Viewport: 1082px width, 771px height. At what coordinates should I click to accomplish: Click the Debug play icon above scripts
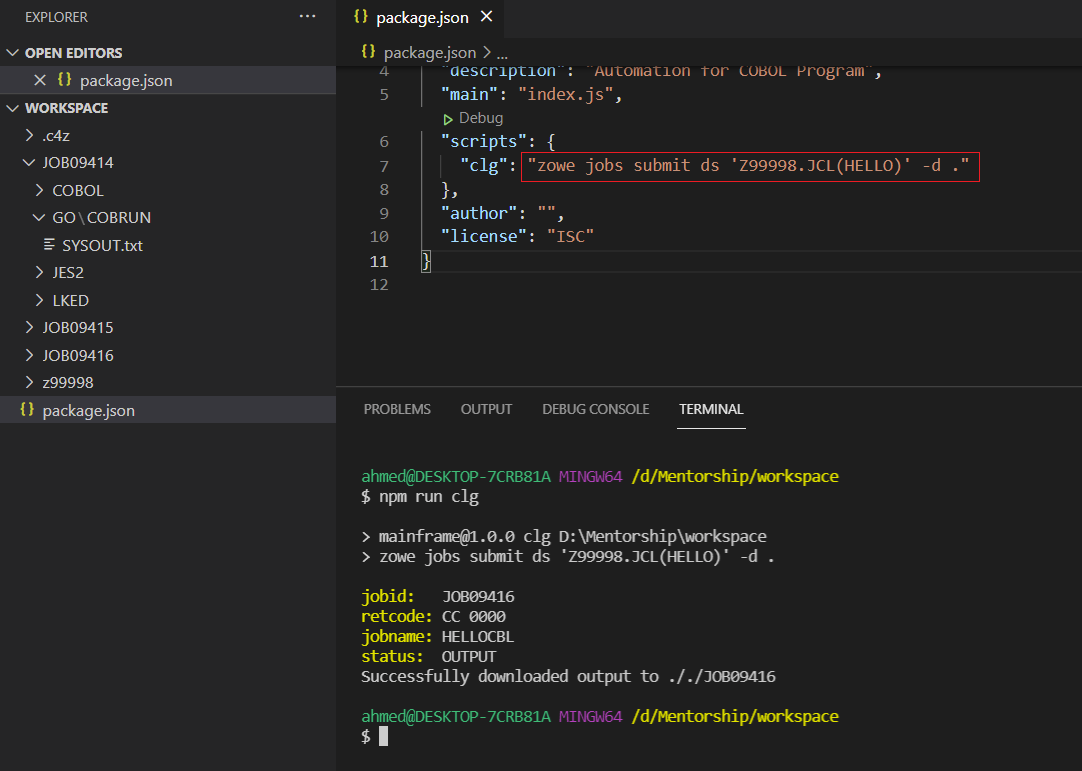pyautogui.click(x=448, y=118)
